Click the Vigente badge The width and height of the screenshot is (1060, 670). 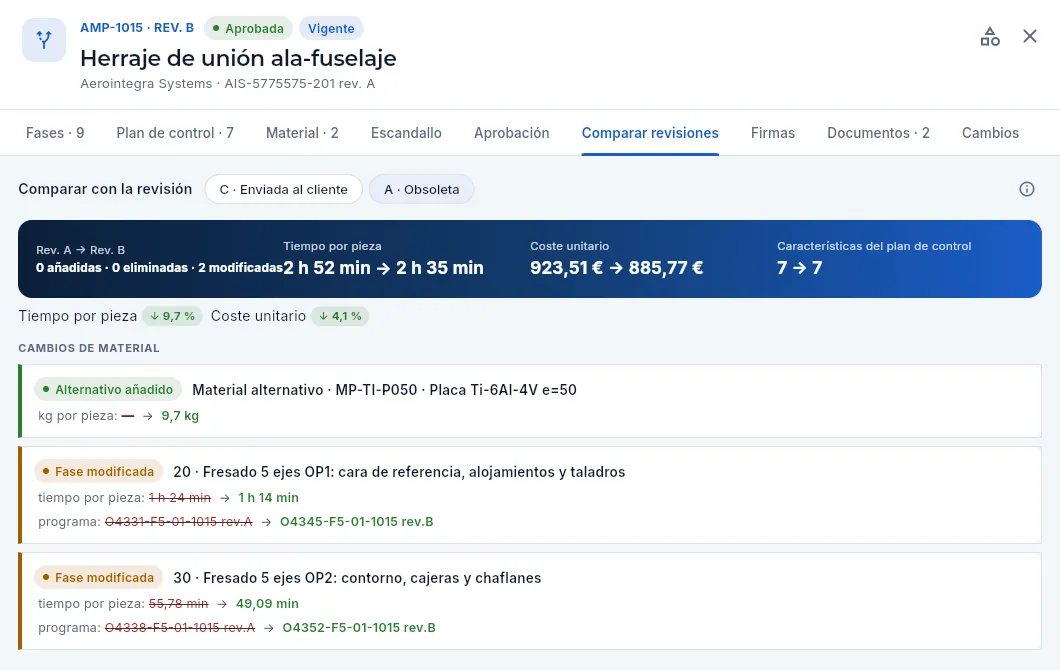point(331,28)
